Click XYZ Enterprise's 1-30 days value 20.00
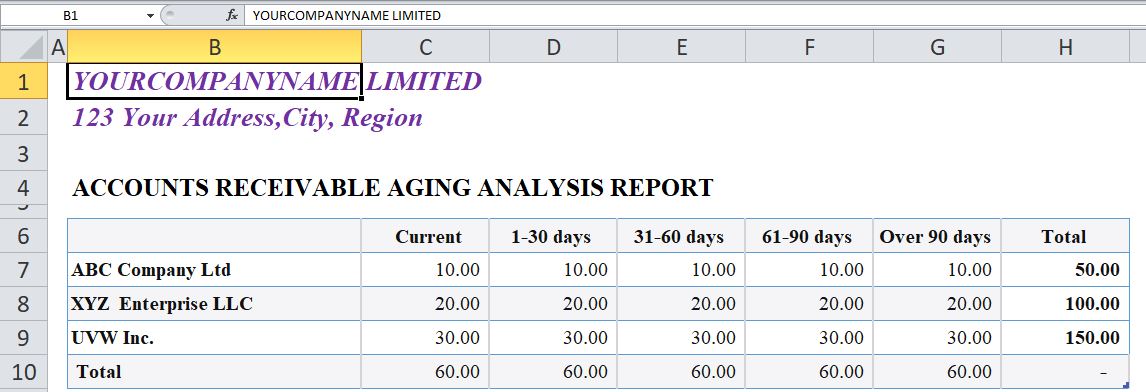This screenshot has width=1146, height=392. 553,304
